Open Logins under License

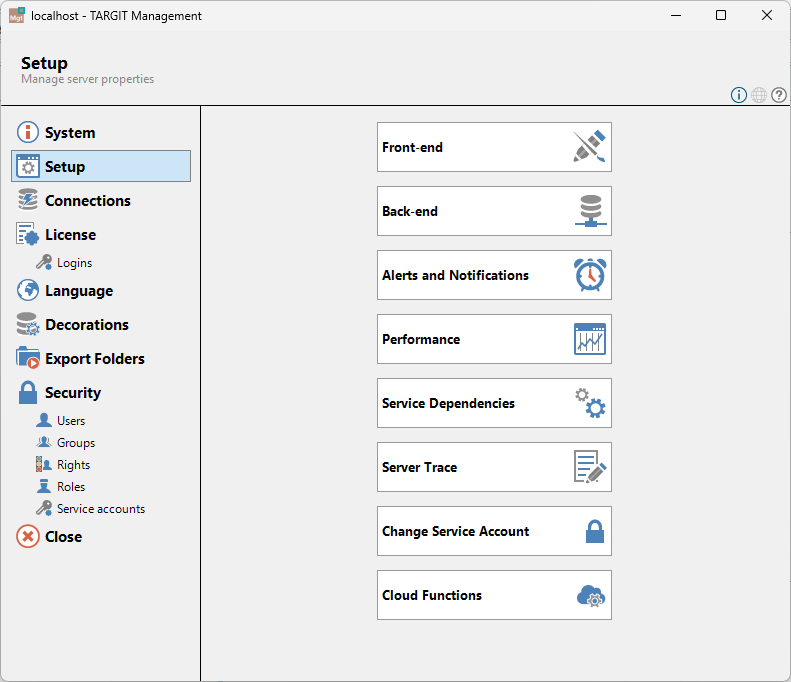(x=74, y=263)
